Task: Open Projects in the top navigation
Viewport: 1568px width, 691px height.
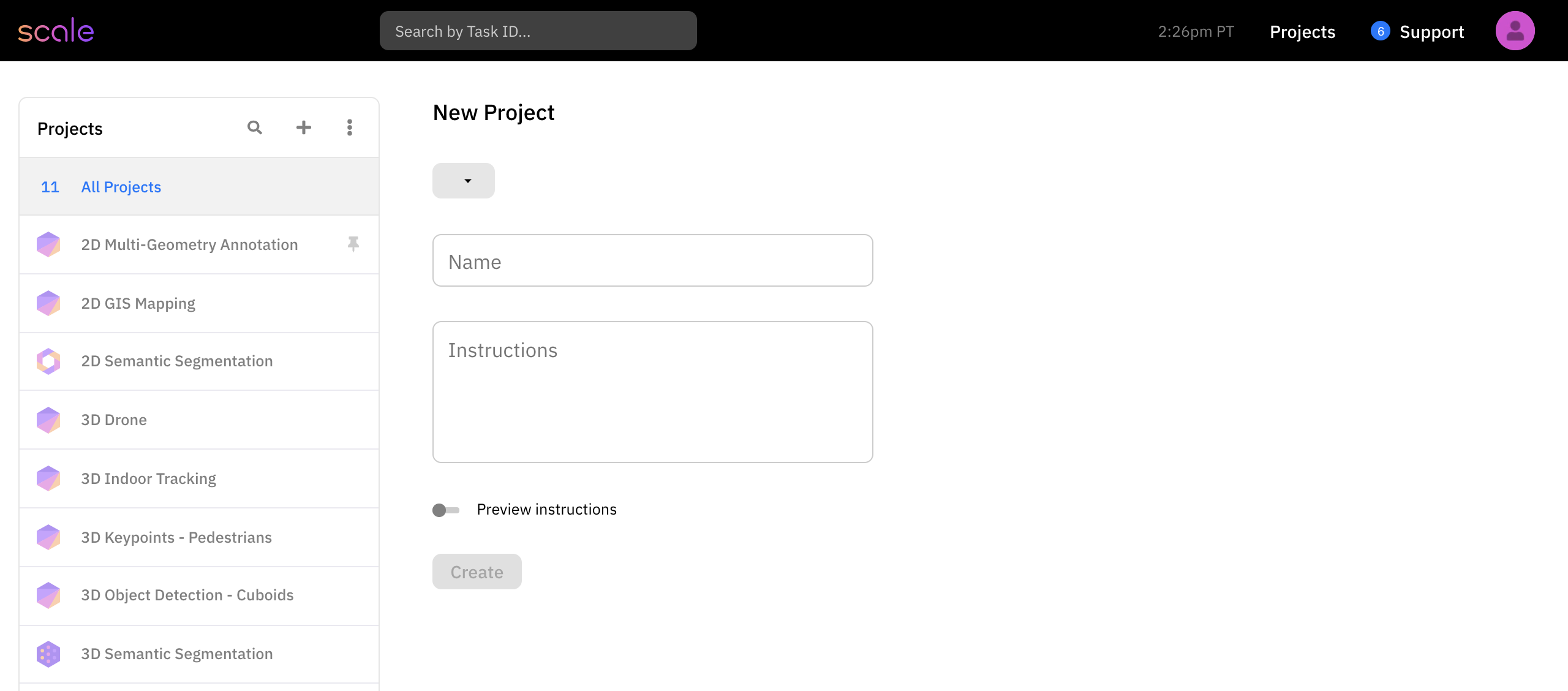Action: [x=1302, y=32]
